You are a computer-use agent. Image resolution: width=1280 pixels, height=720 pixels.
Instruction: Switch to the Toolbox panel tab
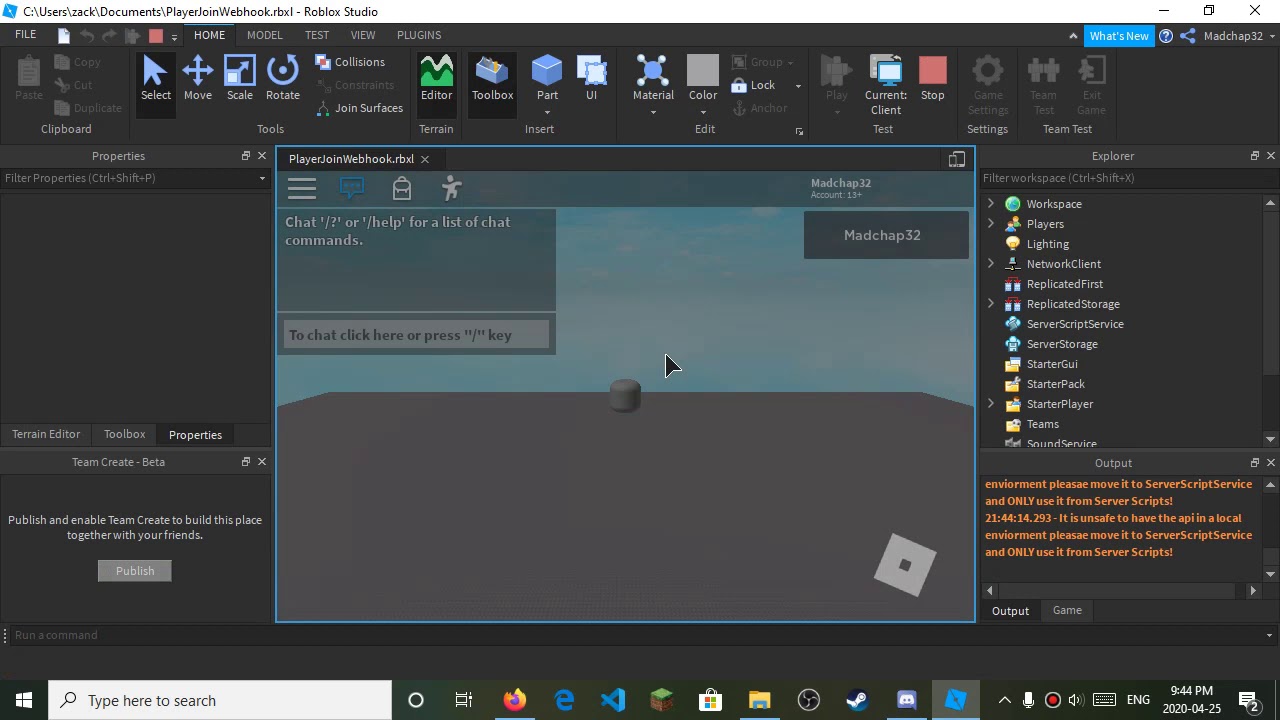tap(125, 434)
